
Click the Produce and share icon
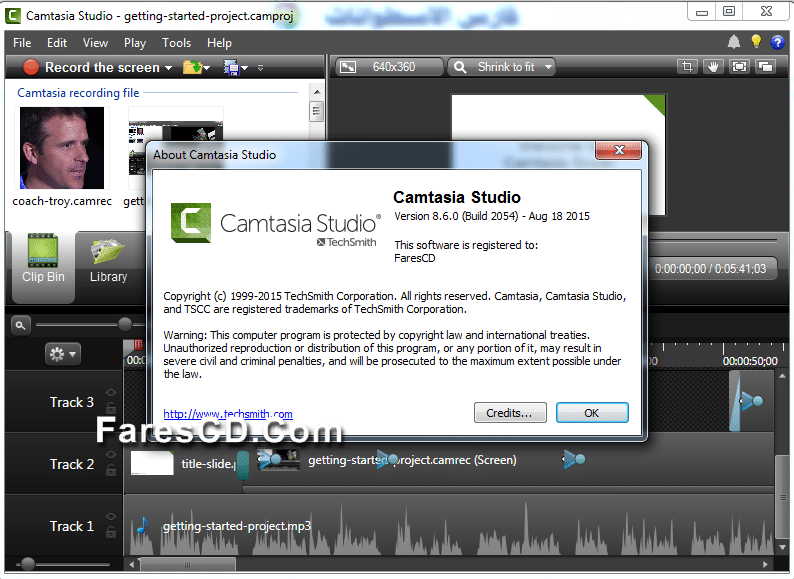pos(231,67)
